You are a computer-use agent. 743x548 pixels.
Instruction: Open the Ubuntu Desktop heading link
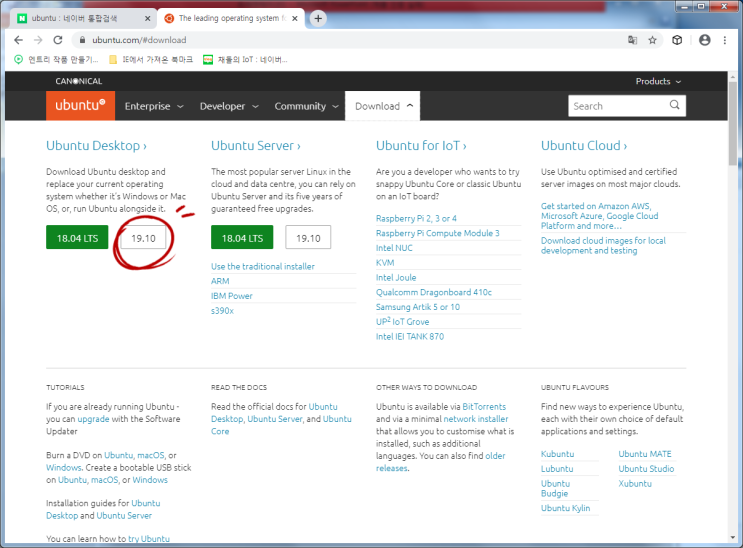coord(96,146)
